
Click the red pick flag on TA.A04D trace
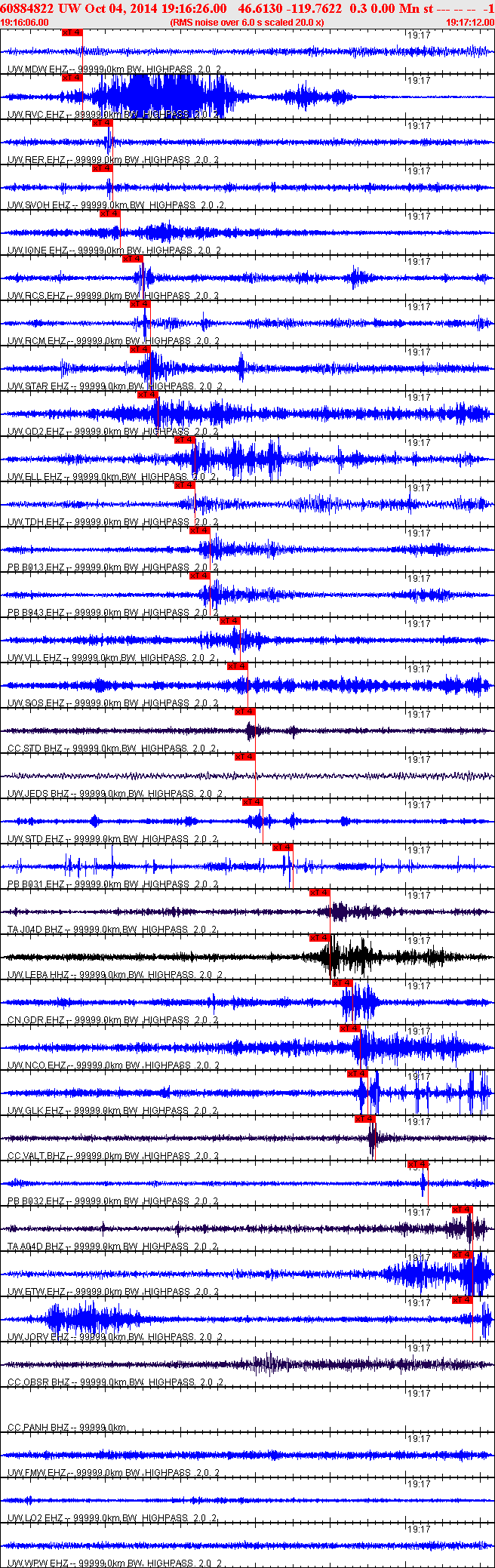click(x=463, y=1210)
